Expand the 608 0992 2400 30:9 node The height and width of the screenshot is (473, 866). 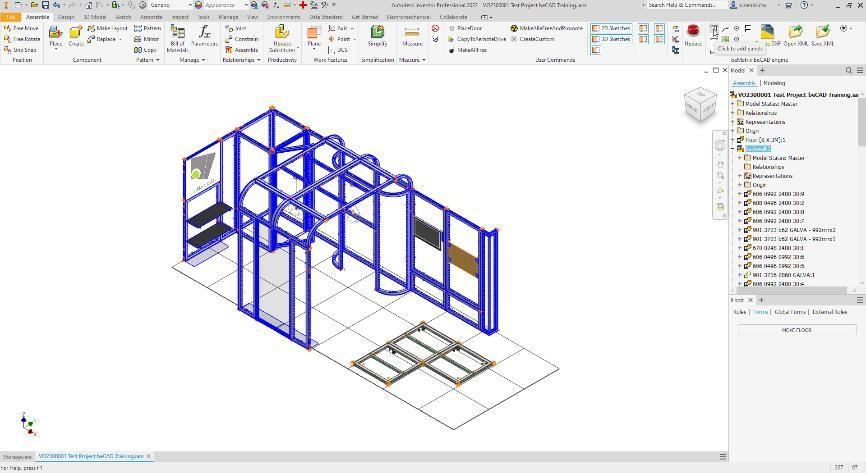(740, 194)
